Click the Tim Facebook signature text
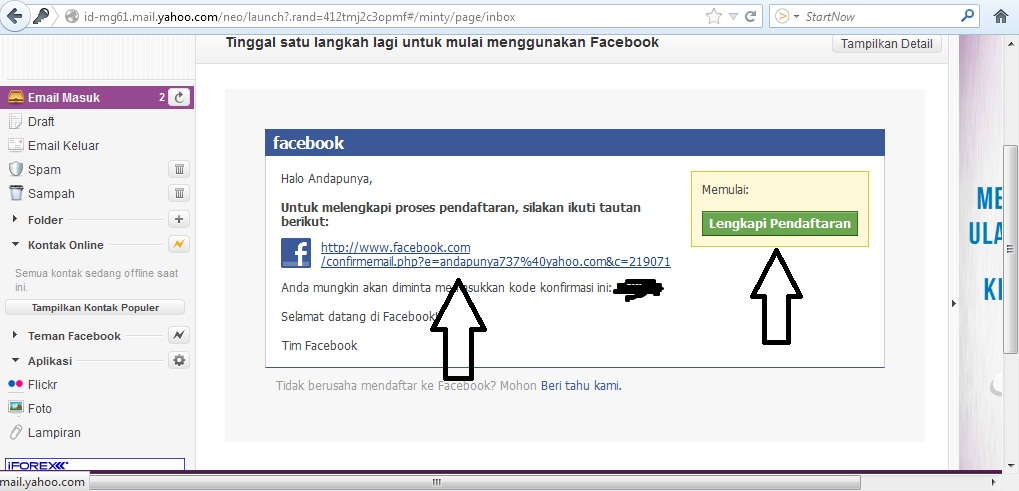The image size is (1019, 491). tap(319, 346)
